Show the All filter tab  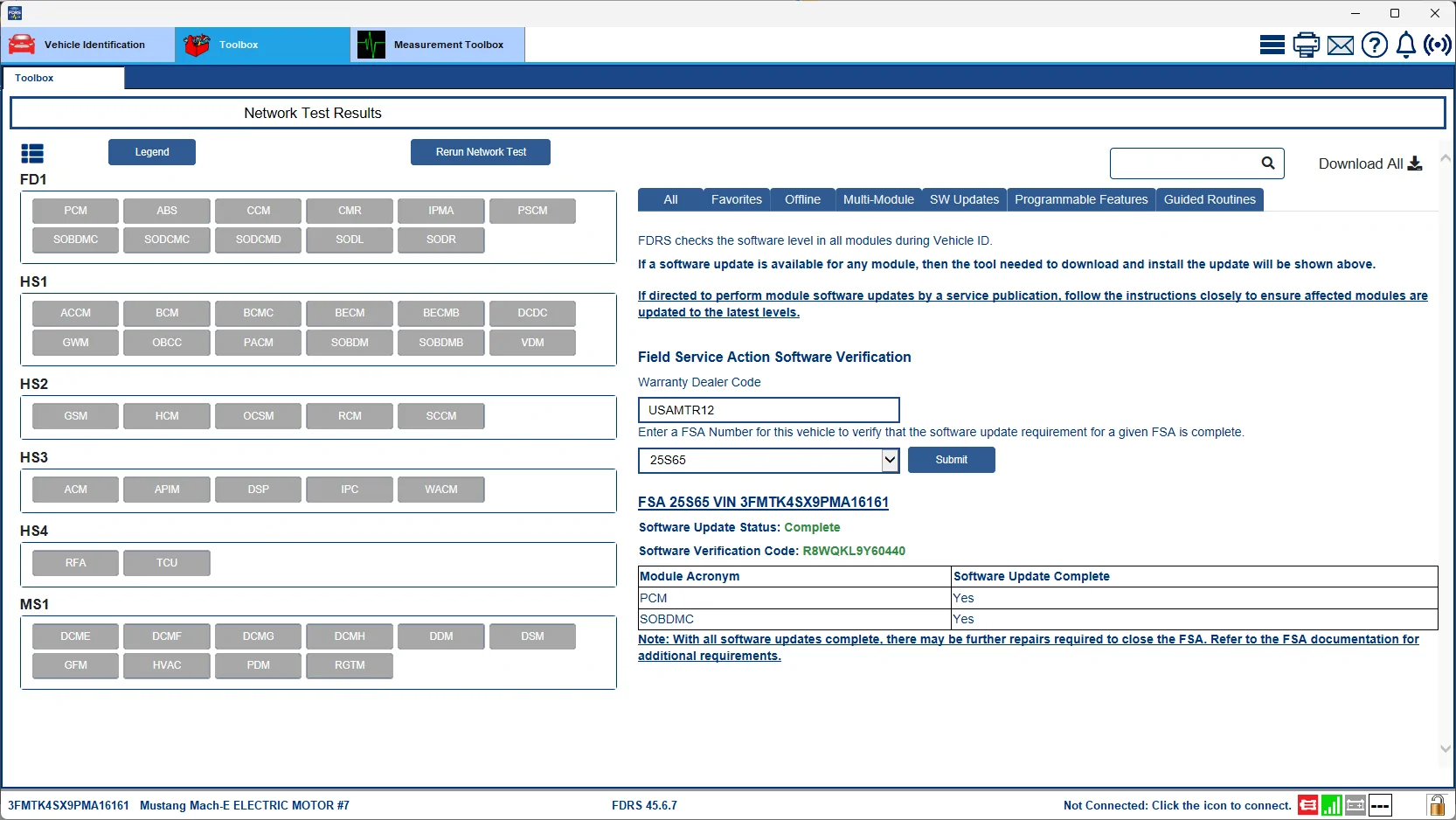[670, 199]
